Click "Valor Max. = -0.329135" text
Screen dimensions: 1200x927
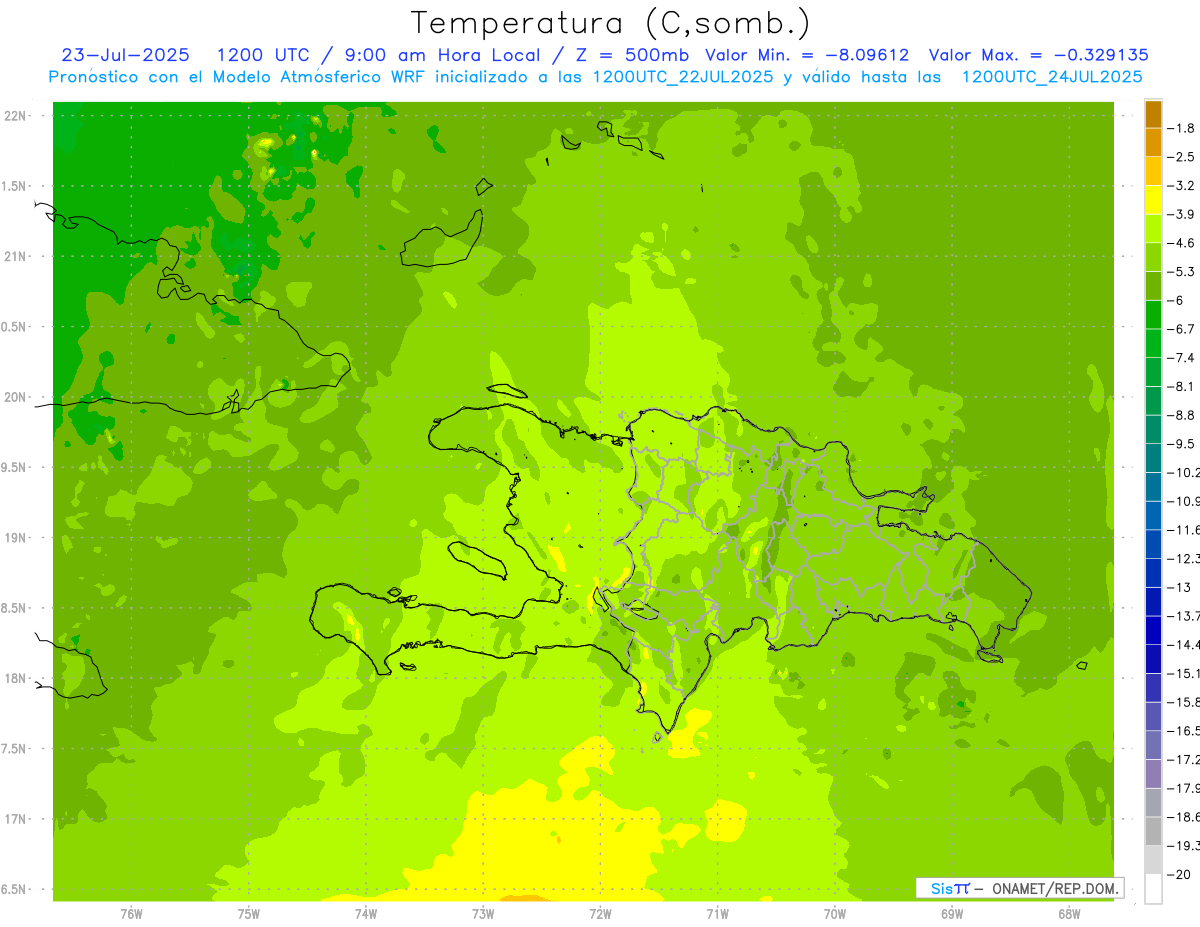[x=1038, y=55]
